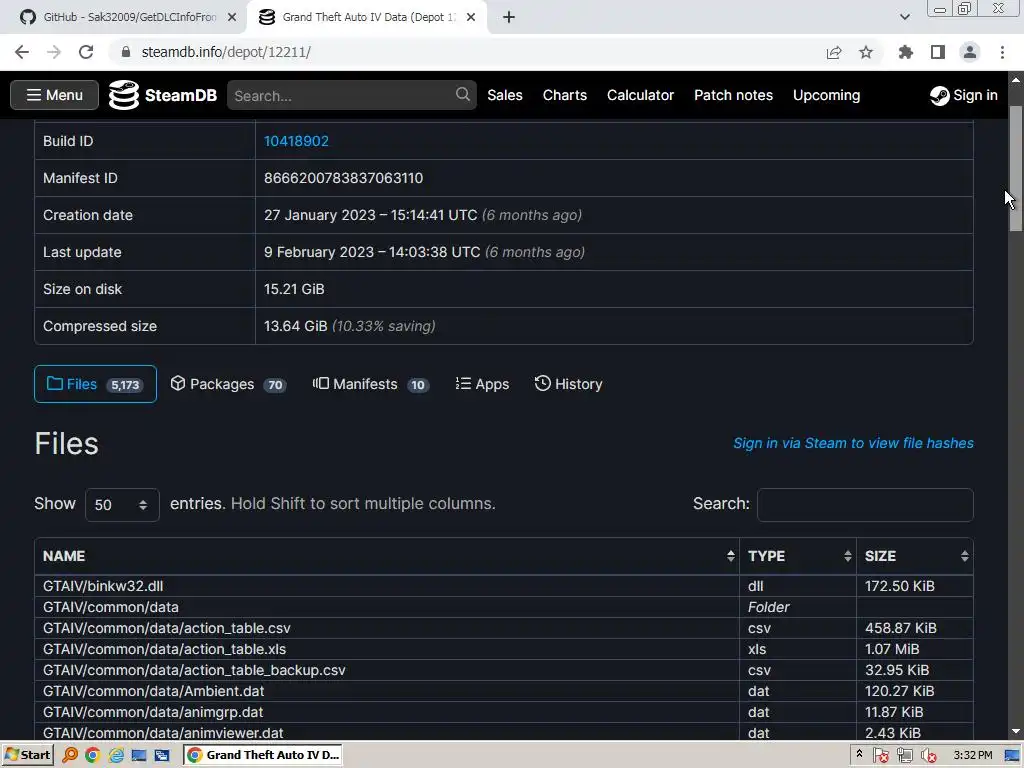Select GTAIV/common/data/action_table.csv file name
The image size is (1024, 768).
point(167,628)
